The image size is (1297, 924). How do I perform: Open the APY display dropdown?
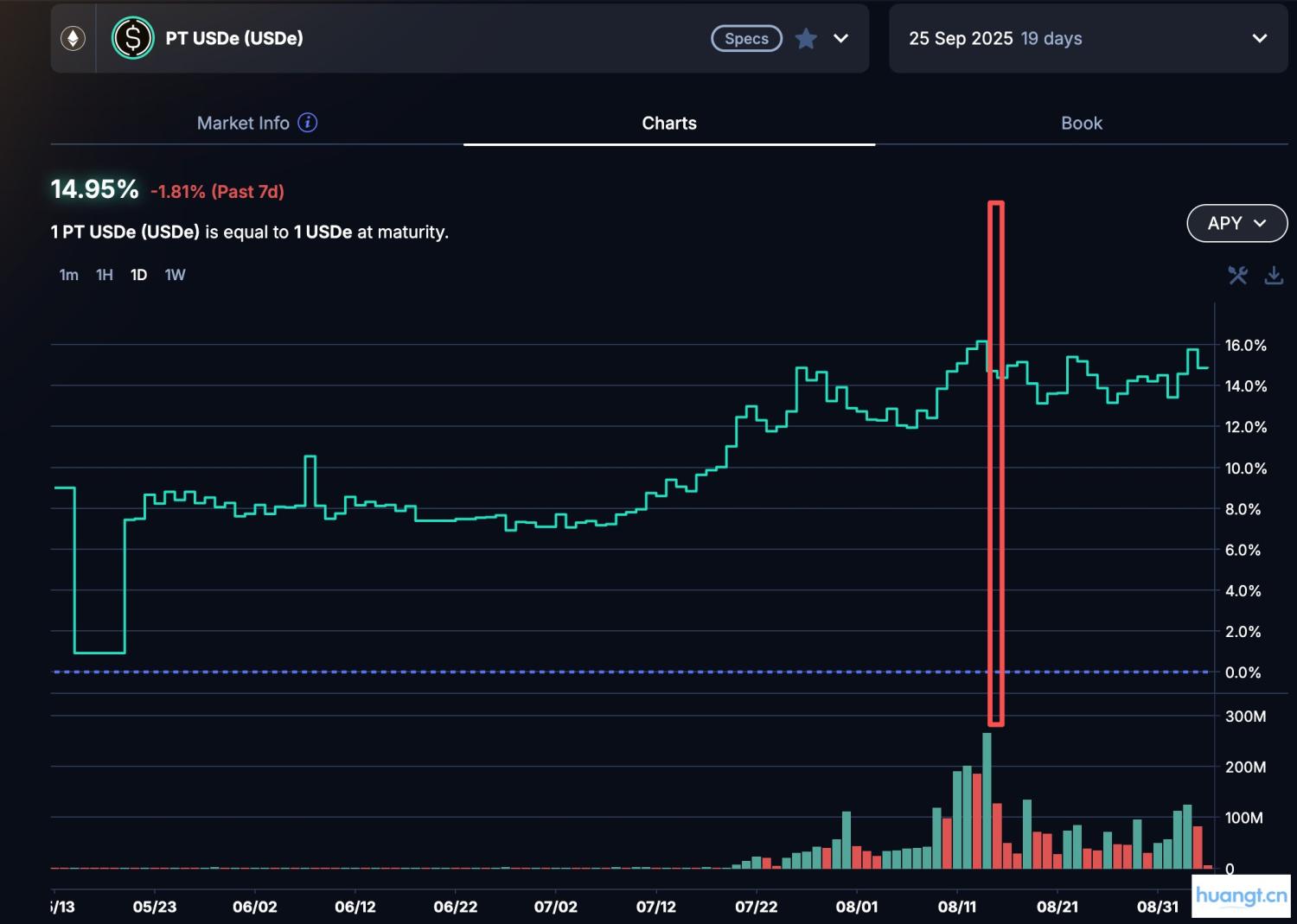[x=1236, y=223]
